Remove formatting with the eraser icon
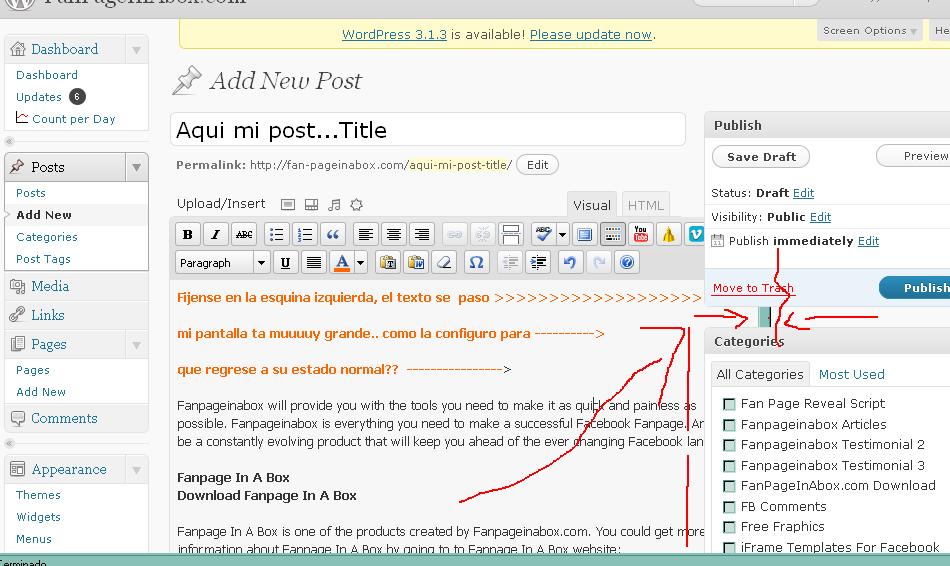The height and width of the screenshot is (566, 950). [x=444, y=263]
